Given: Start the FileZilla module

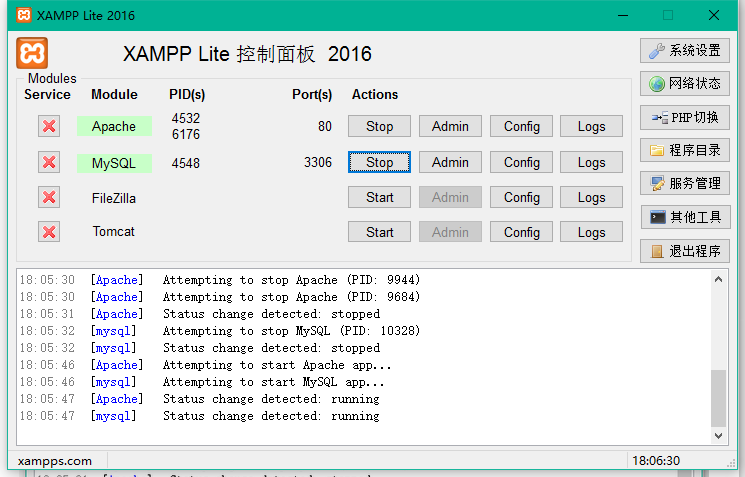Looking at the screenshot, I should (379, 197).
